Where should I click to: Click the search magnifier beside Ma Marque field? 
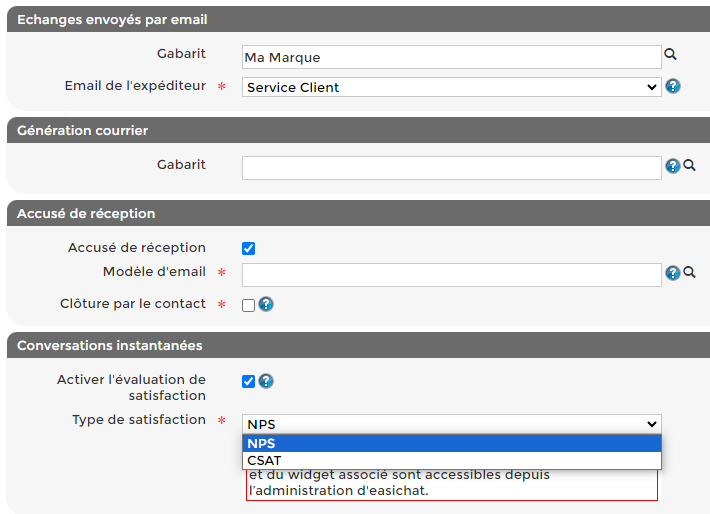point(671,56)
